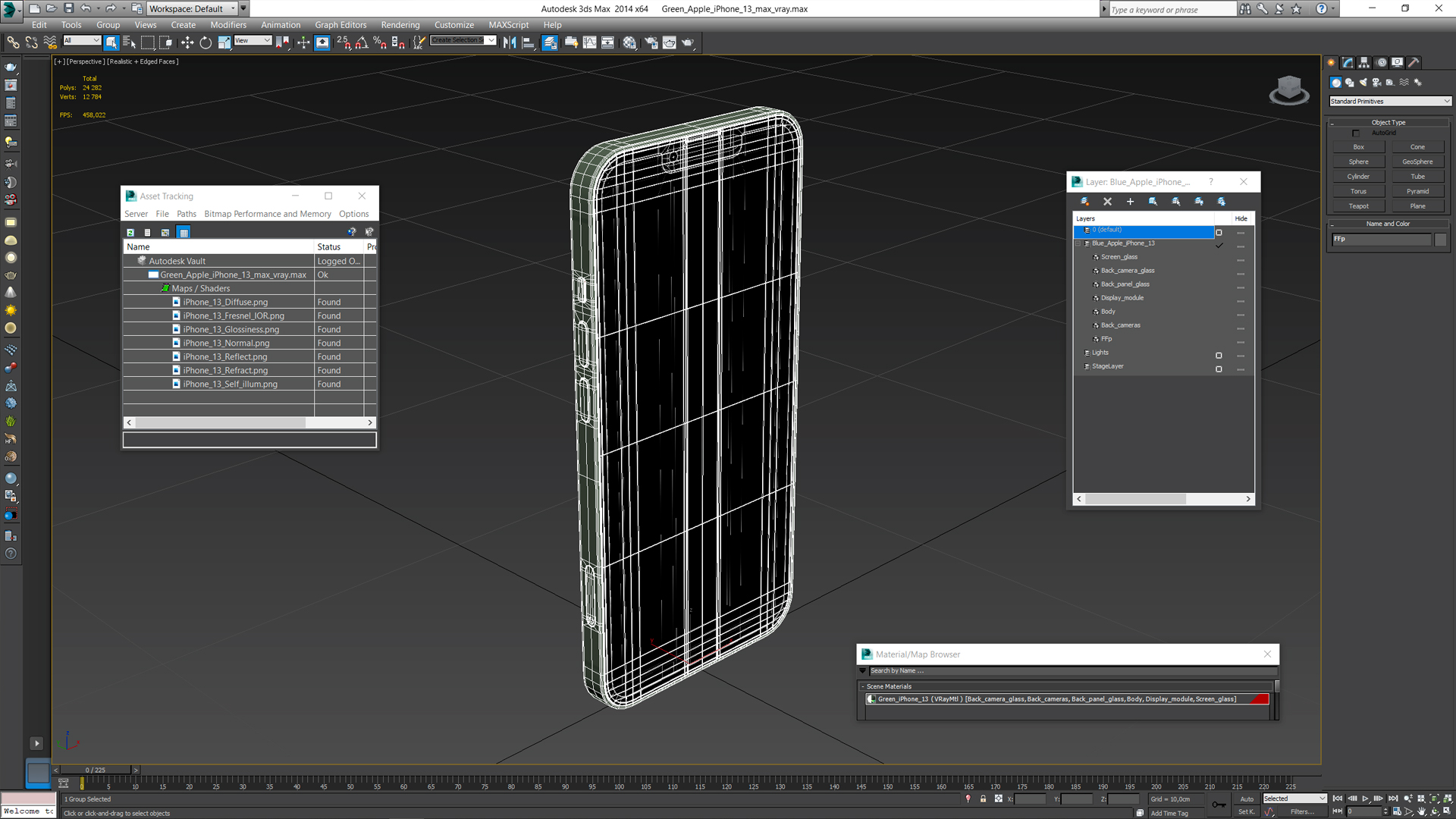The height and width of the screenshot is (819, 1456).
Task: Click ViewCube in viewport corner
Action: pyautogui.click(x=1289, y=90)
